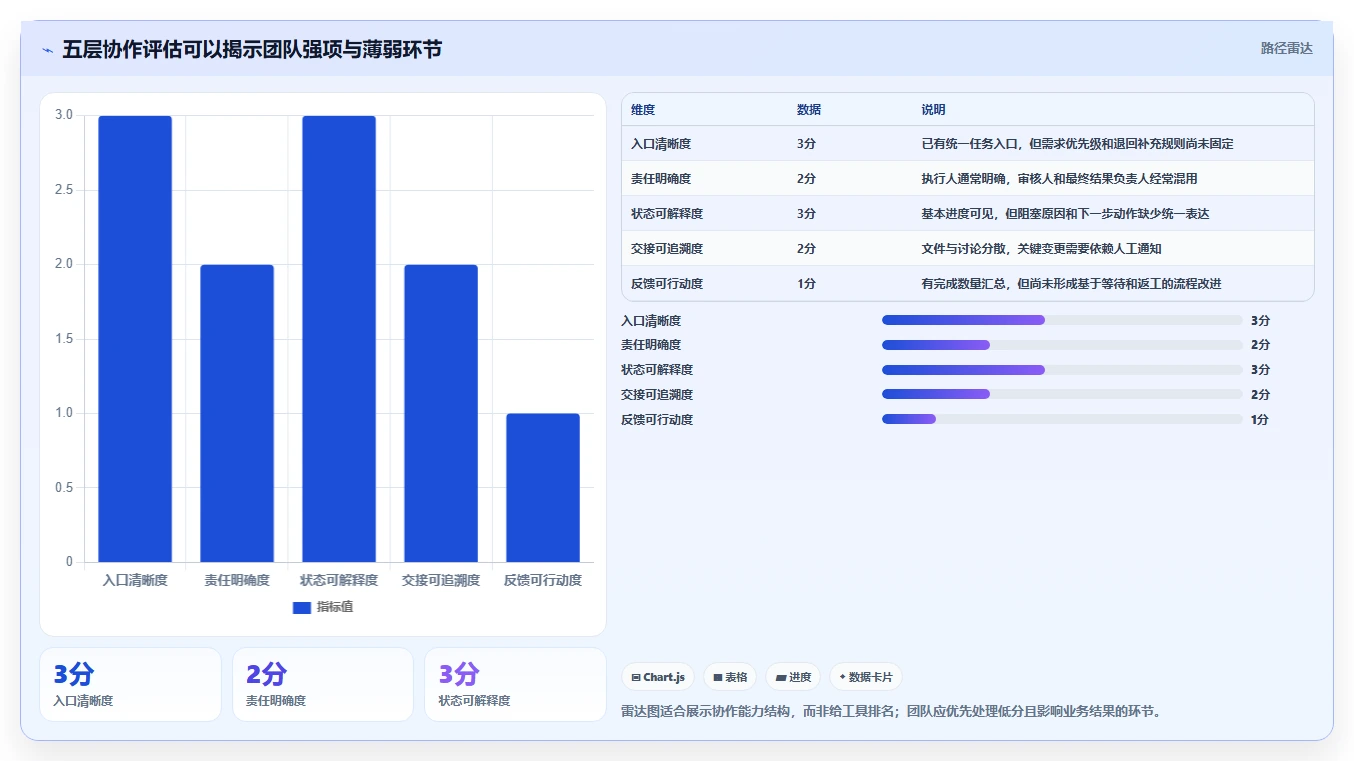Click the 反馈可行动度 x-axis label
Viewport: 1354px width, 761px height.
click(543, 580)
